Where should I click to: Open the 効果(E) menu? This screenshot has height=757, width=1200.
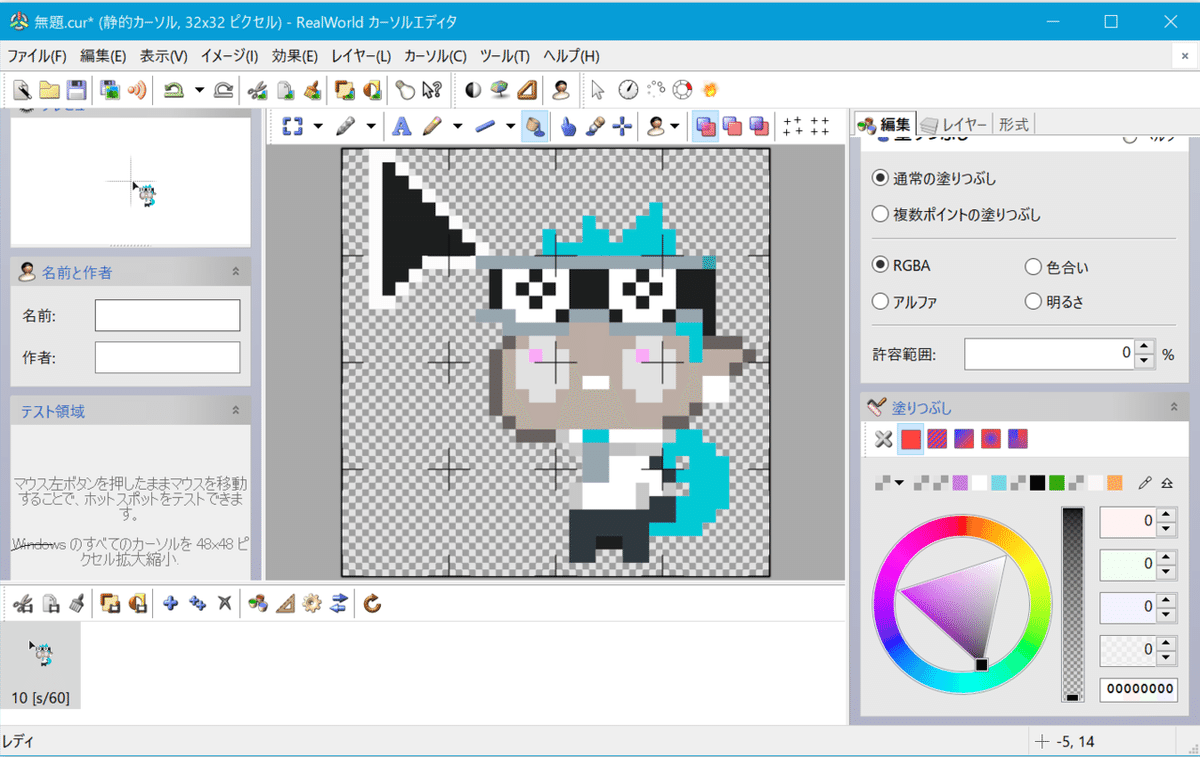point(294,56)
